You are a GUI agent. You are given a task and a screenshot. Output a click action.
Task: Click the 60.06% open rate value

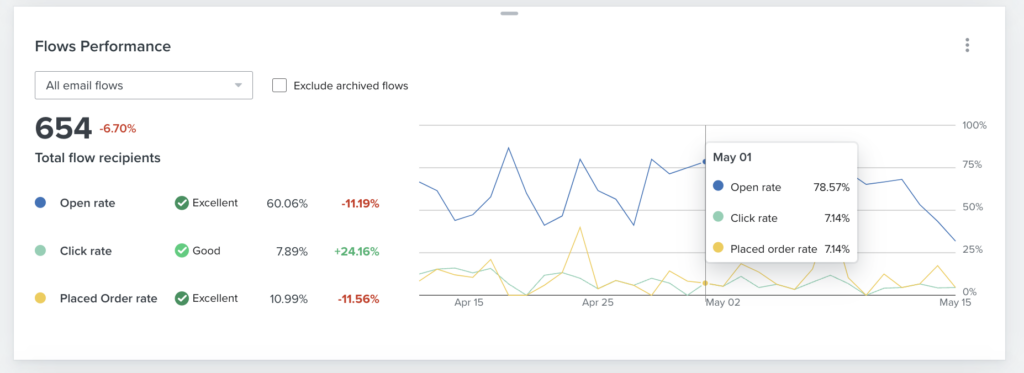click(287, 203)
